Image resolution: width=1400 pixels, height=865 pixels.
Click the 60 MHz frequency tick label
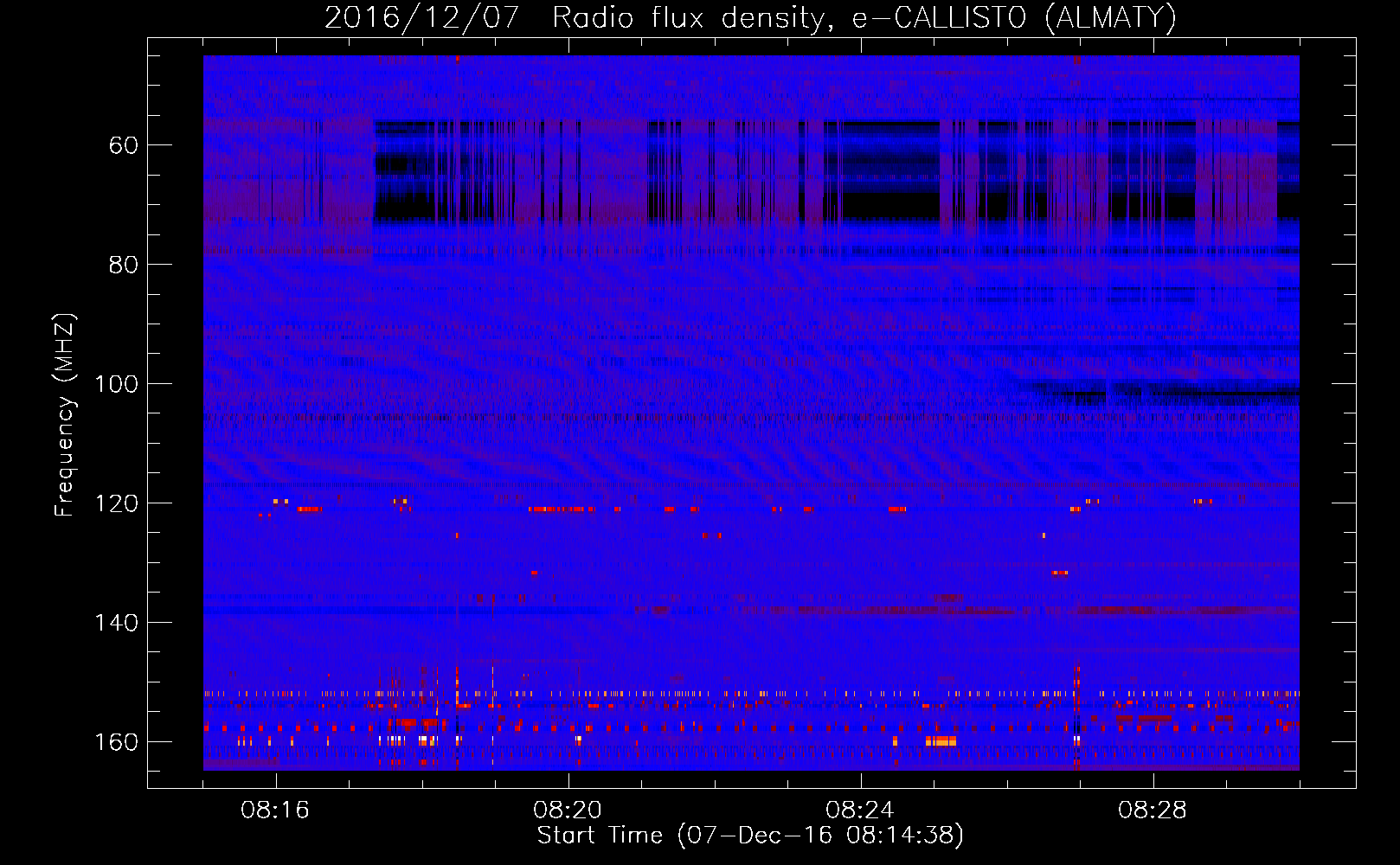pyautogui.click(x=123, y=145)
